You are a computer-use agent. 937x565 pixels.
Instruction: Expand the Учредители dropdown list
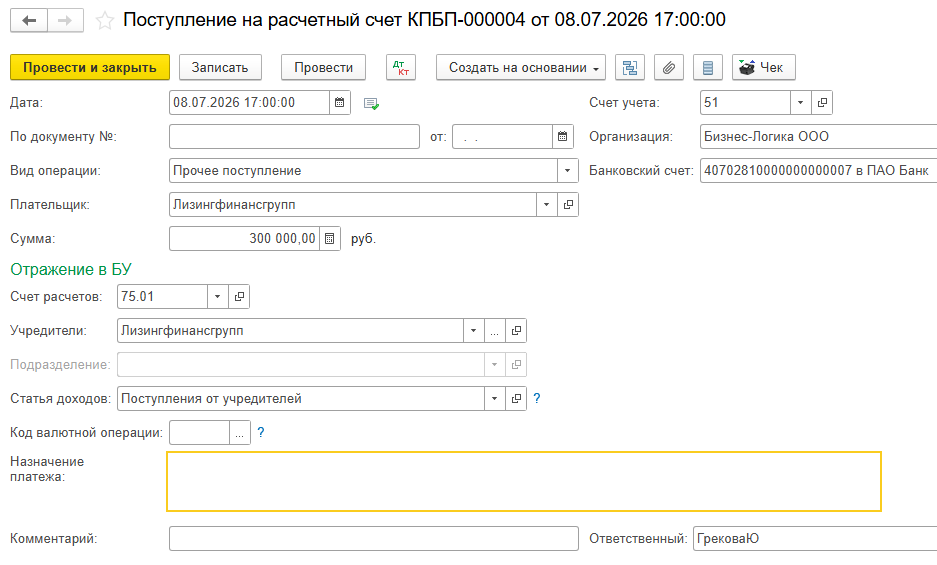click(473, 331)
